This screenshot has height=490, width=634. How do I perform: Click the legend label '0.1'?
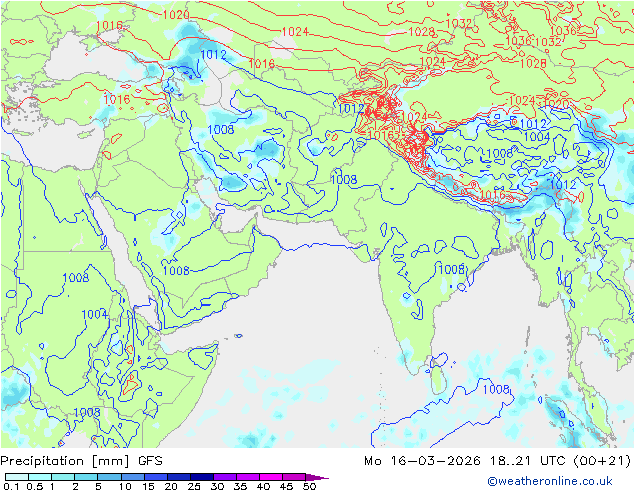11,486
